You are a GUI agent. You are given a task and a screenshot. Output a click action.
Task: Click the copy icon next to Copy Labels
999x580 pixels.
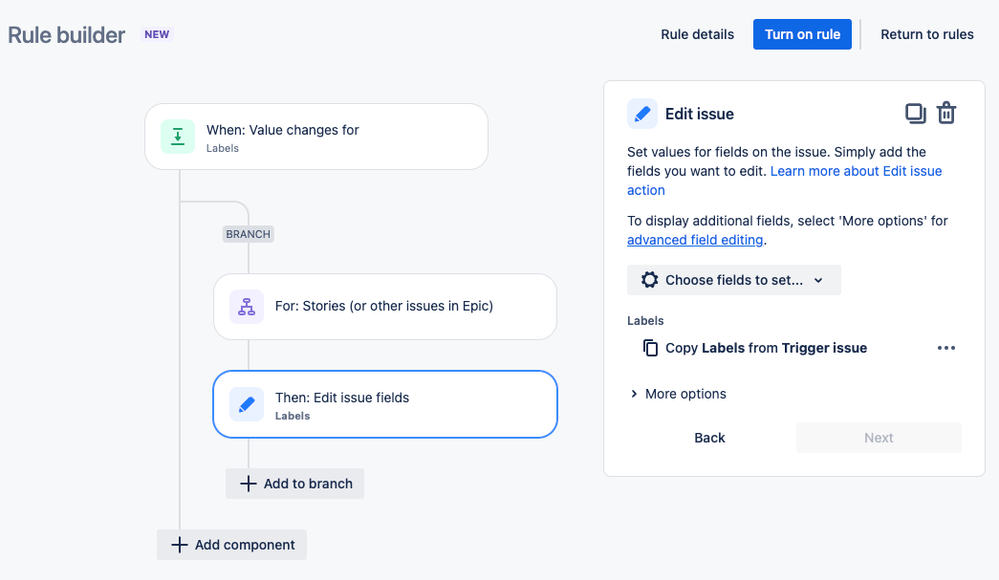click(x=650, y=348)
